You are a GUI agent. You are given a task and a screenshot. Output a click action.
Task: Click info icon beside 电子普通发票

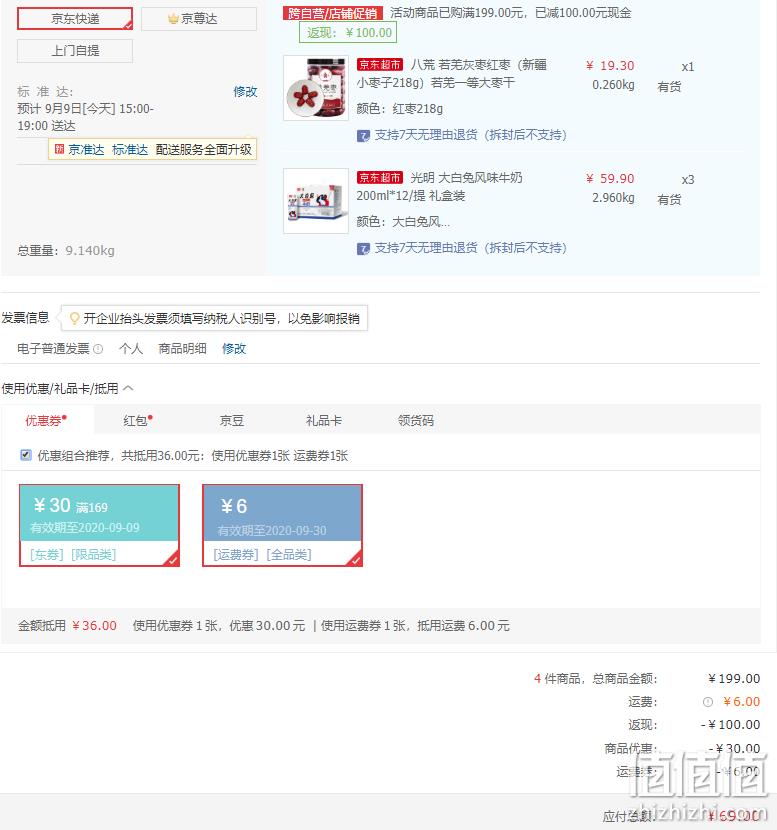pos(98,349)
